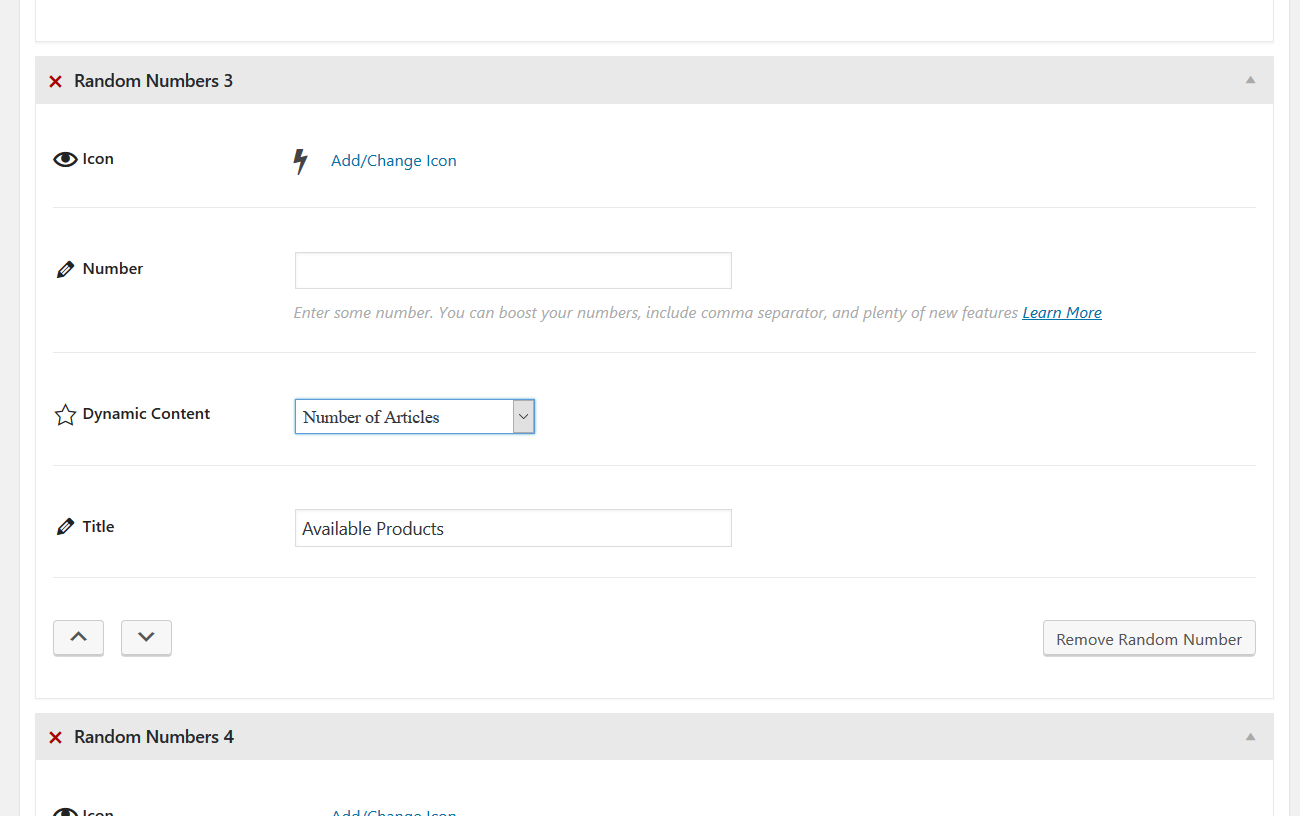Focus the Number input field
Image resolution: width=1300 pixels, height=816 pixels.
(513, 271)
